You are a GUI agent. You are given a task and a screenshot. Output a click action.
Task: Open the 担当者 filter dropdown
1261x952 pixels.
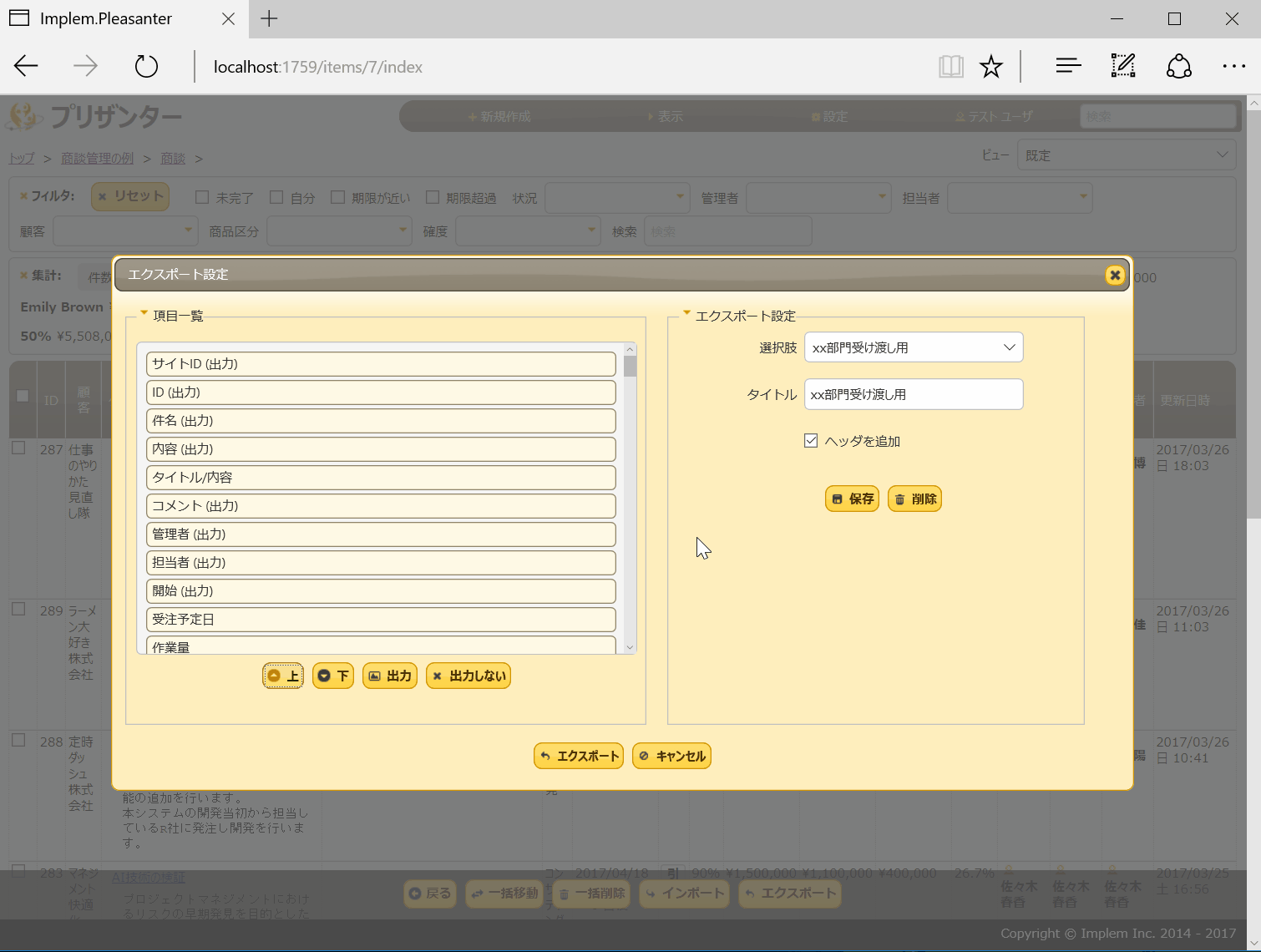pos(1020,197)
